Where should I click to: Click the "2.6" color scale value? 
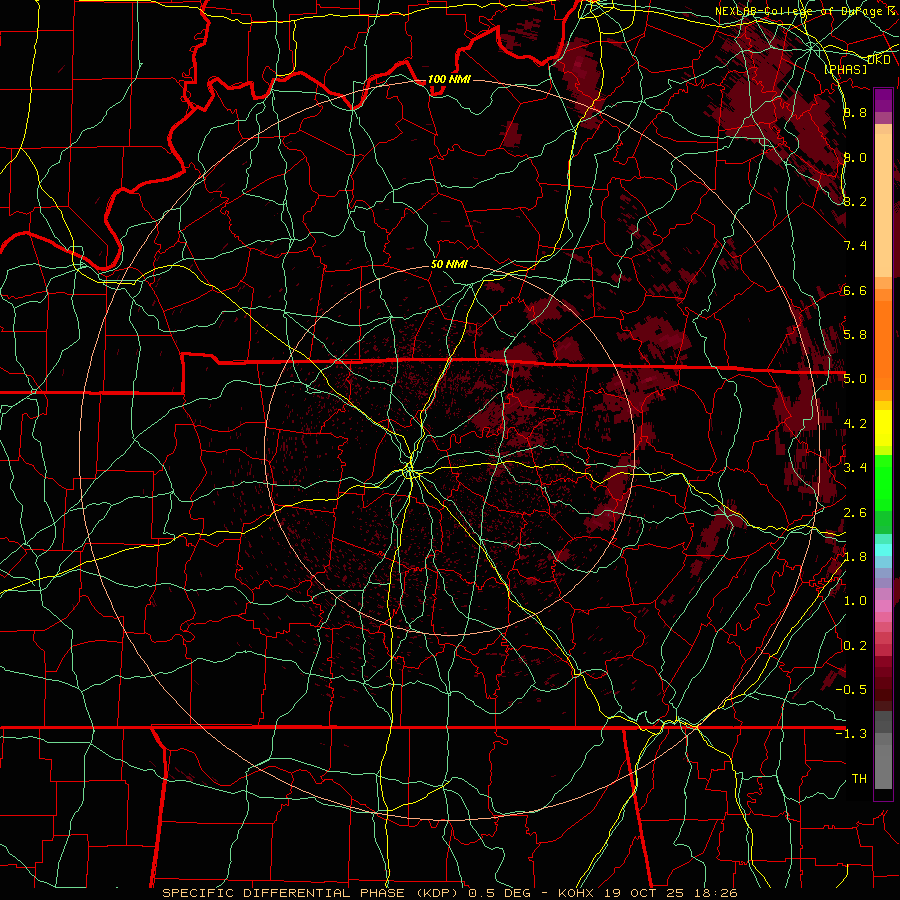(855, 513)
